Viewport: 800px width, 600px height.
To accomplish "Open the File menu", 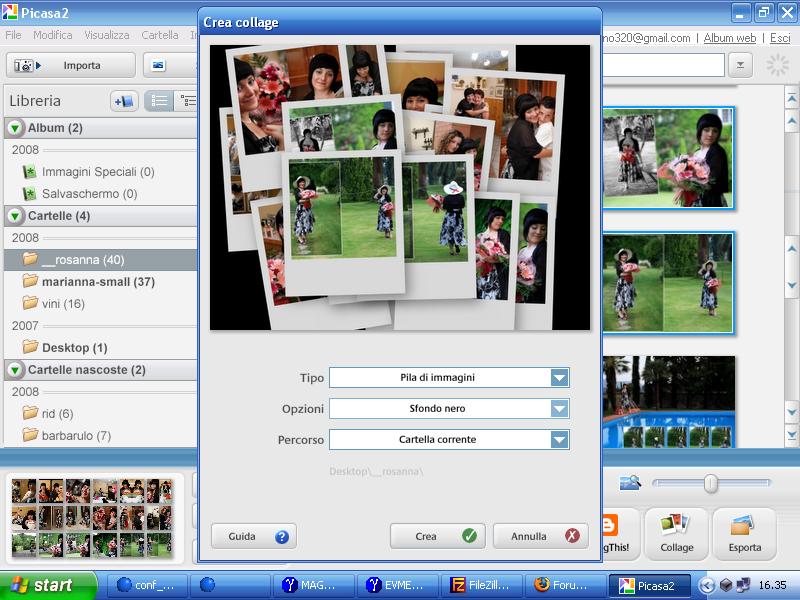I will (x=13, y=35).
